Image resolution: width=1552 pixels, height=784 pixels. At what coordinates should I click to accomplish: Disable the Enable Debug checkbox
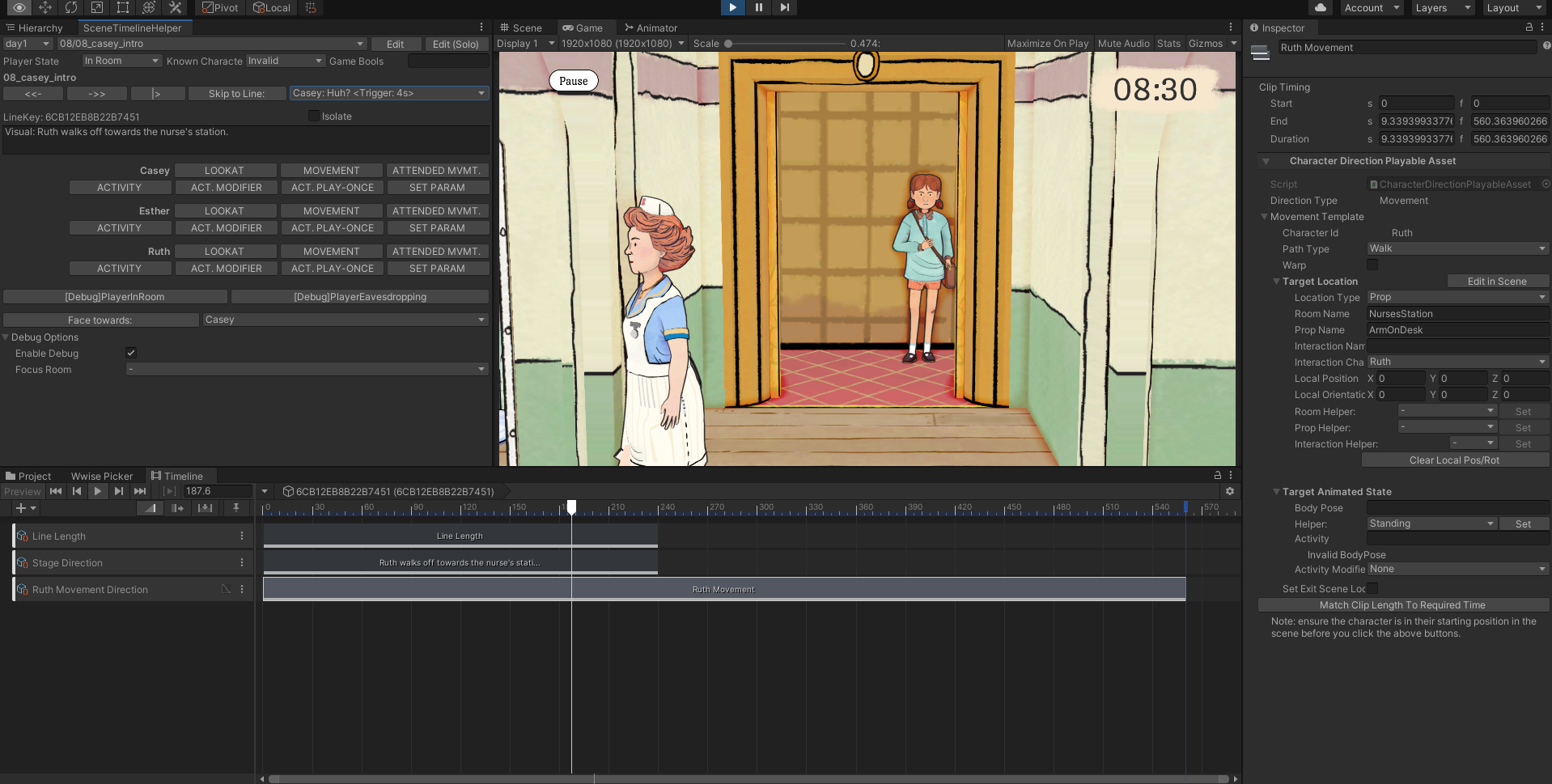pos(131,353)
